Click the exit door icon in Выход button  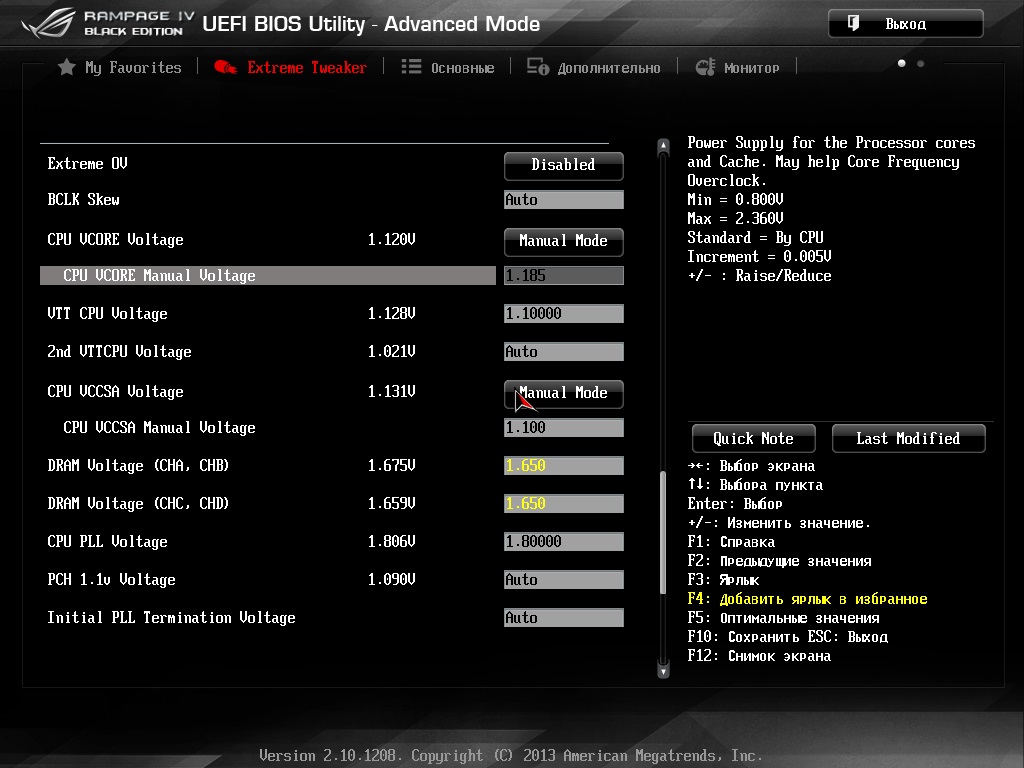(x=853, y=24)
